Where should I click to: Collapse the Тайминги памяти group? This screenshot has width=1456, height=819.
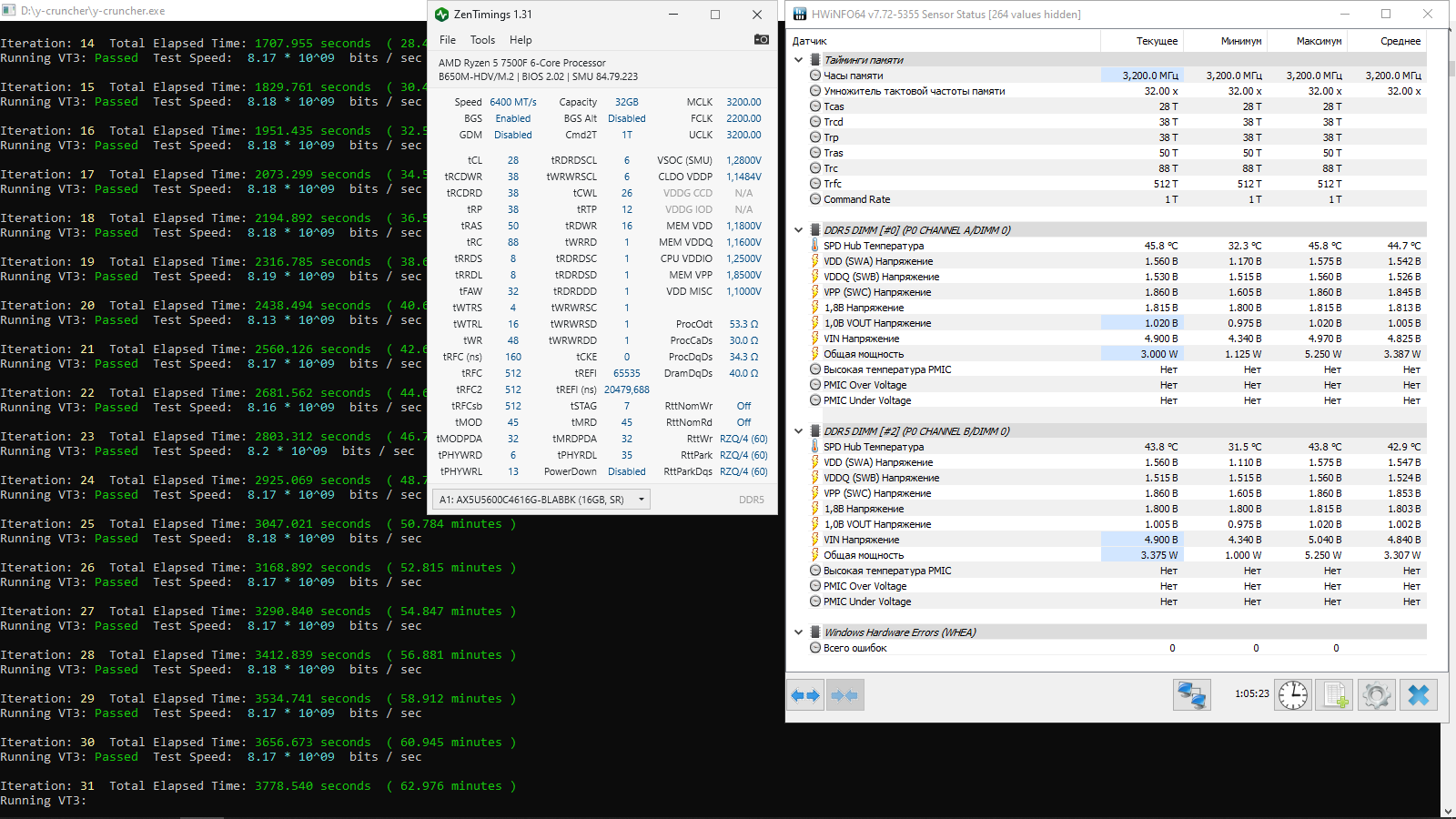point(799,60)
